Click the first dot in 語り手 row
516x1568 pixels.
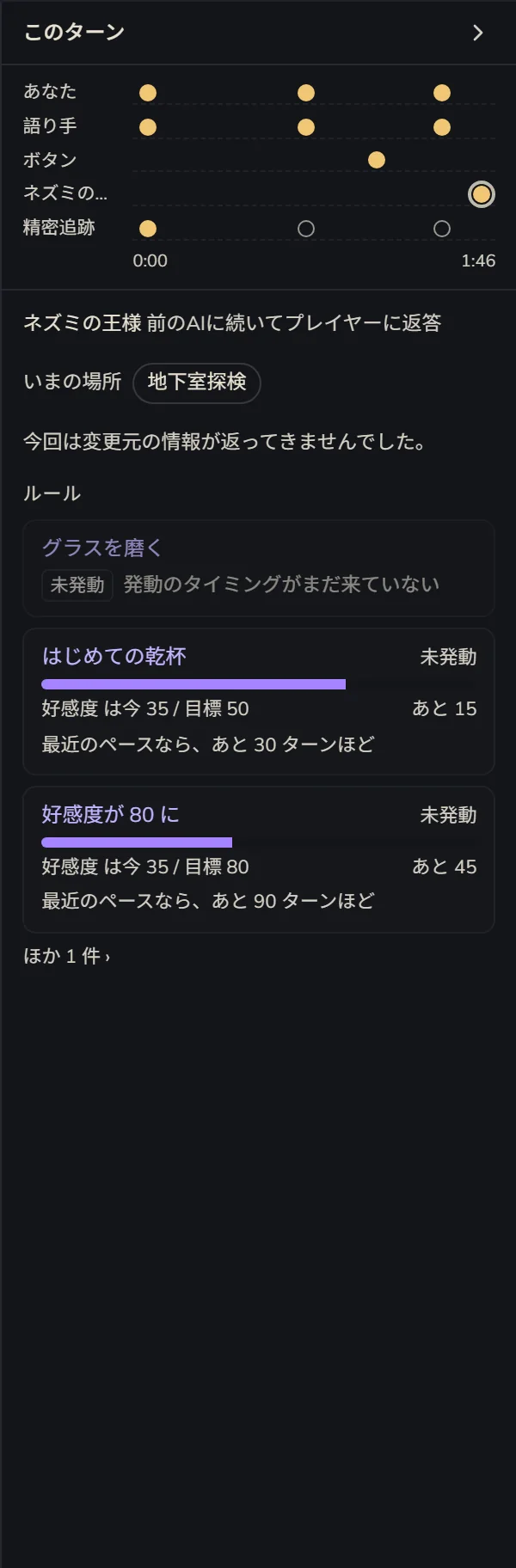(x=148, y=127)
